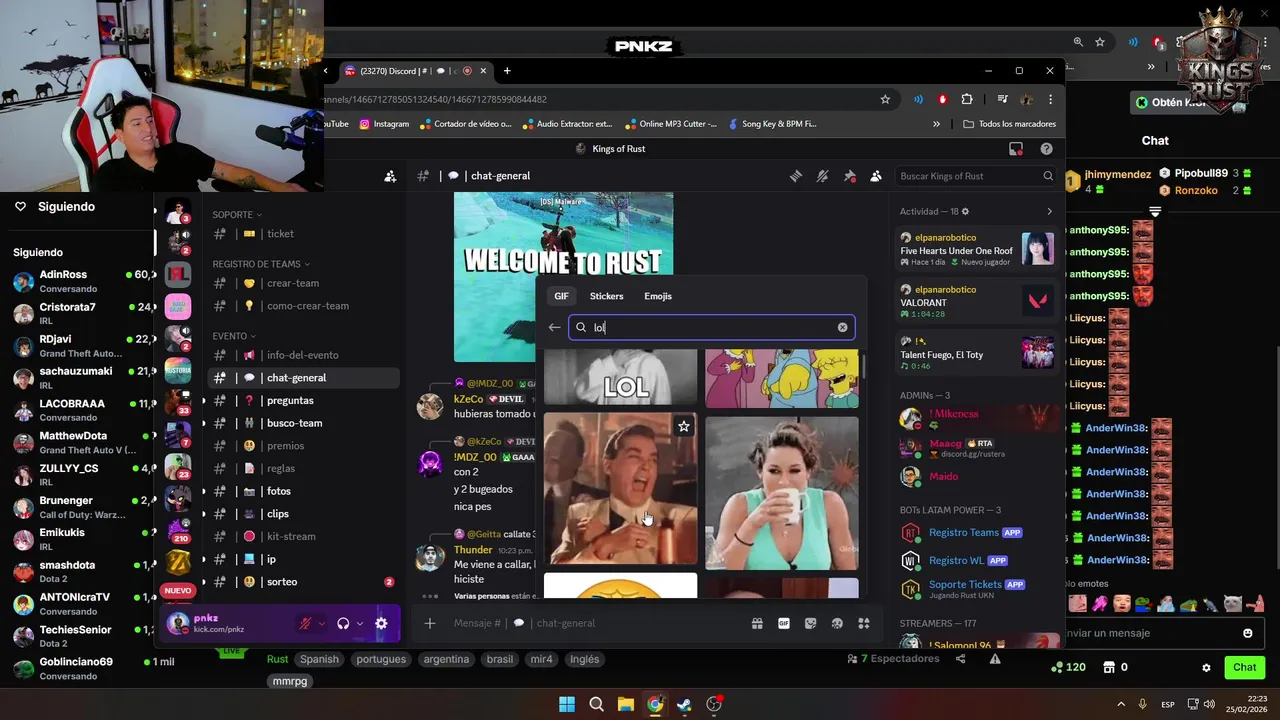This screenshot has width=1280, height=720.
Task: Expand Actividad panel arrow
Action: point(1049,212)
